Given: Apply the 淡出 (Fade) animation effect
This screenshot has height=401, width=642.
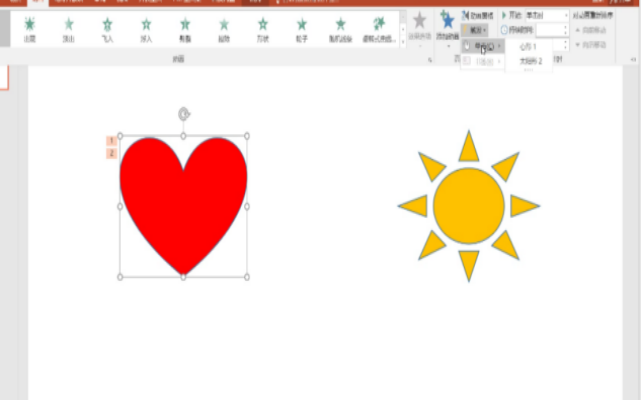Looking at the screenshot, I should point(68,29).
